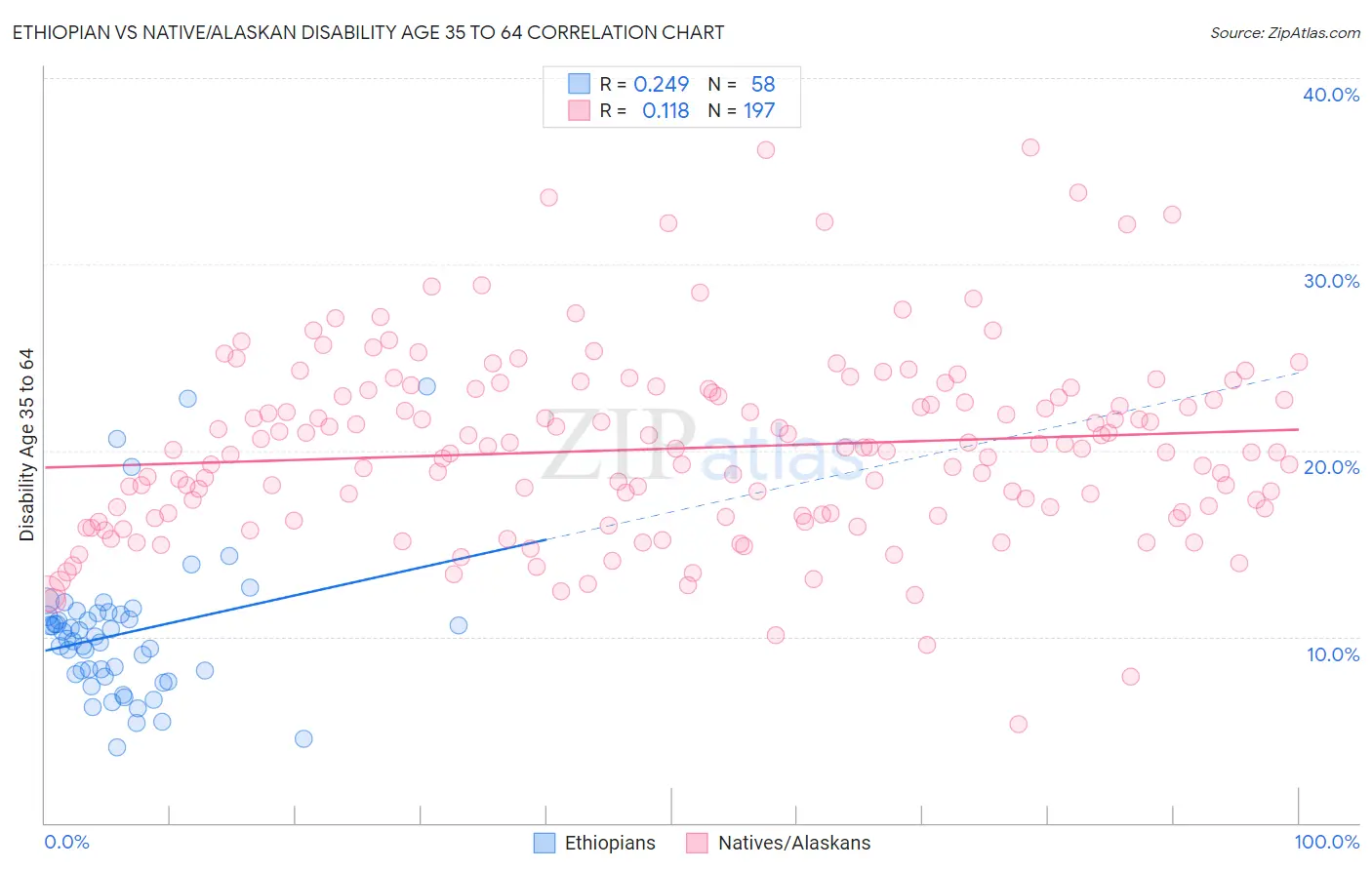Select the Ethiopians legend label
1372x870 pixels.
point(610,843)
